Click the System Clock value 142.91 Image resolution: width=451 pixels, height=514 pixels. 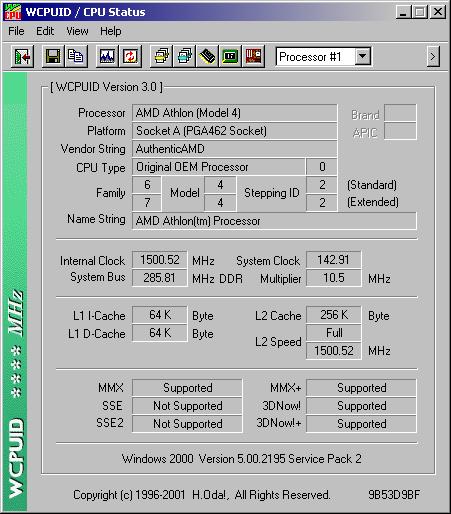(334, 260)
